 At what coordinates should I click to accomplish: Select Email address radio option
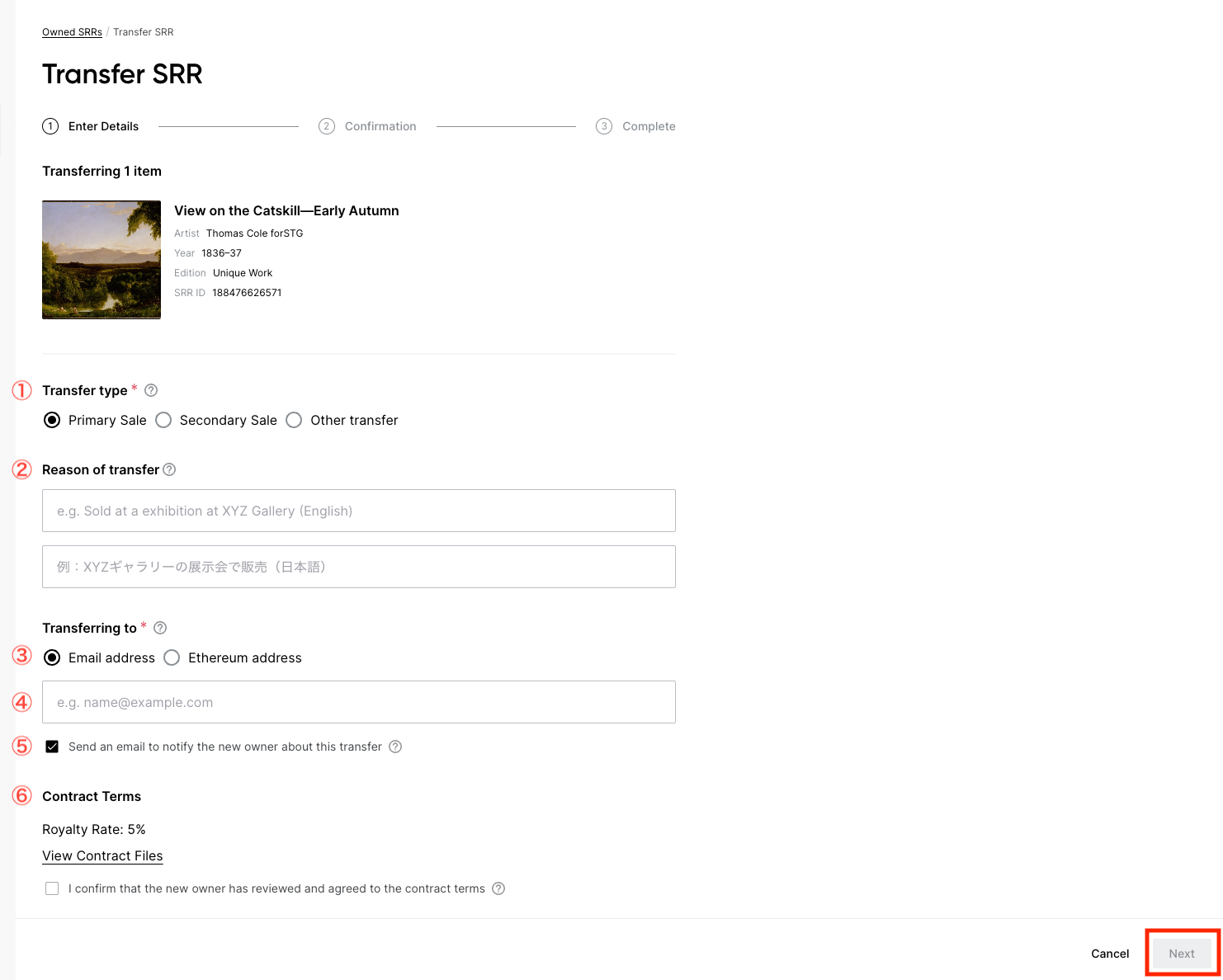(x=52, y=657)
